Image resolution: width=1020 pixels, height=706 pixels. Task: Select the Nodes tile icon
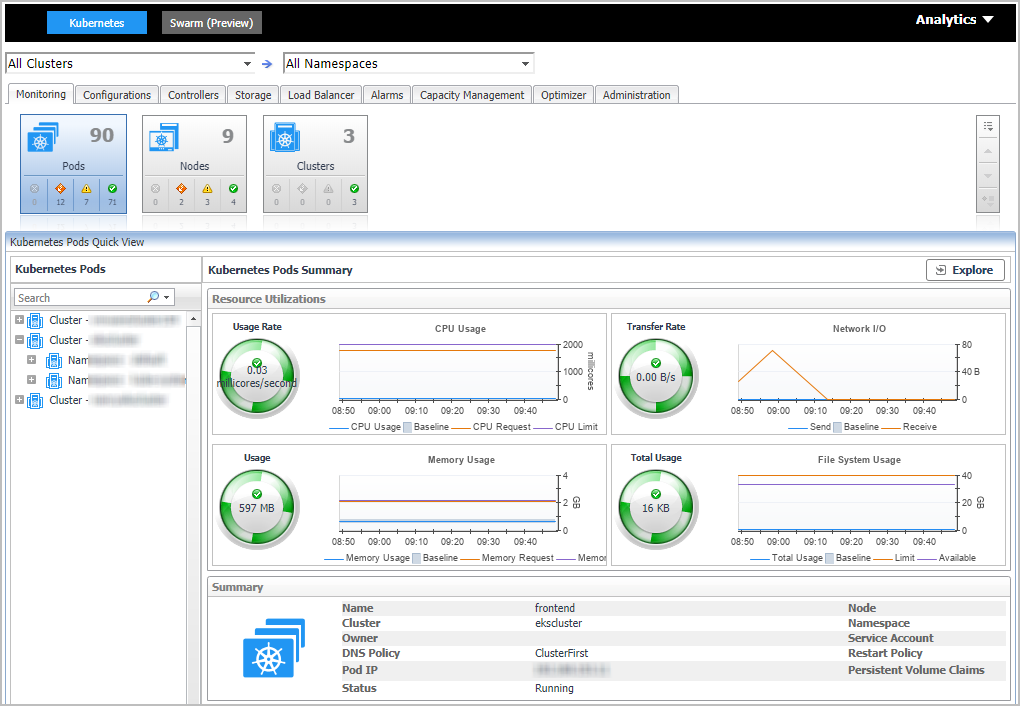click(x=163, y=138)
